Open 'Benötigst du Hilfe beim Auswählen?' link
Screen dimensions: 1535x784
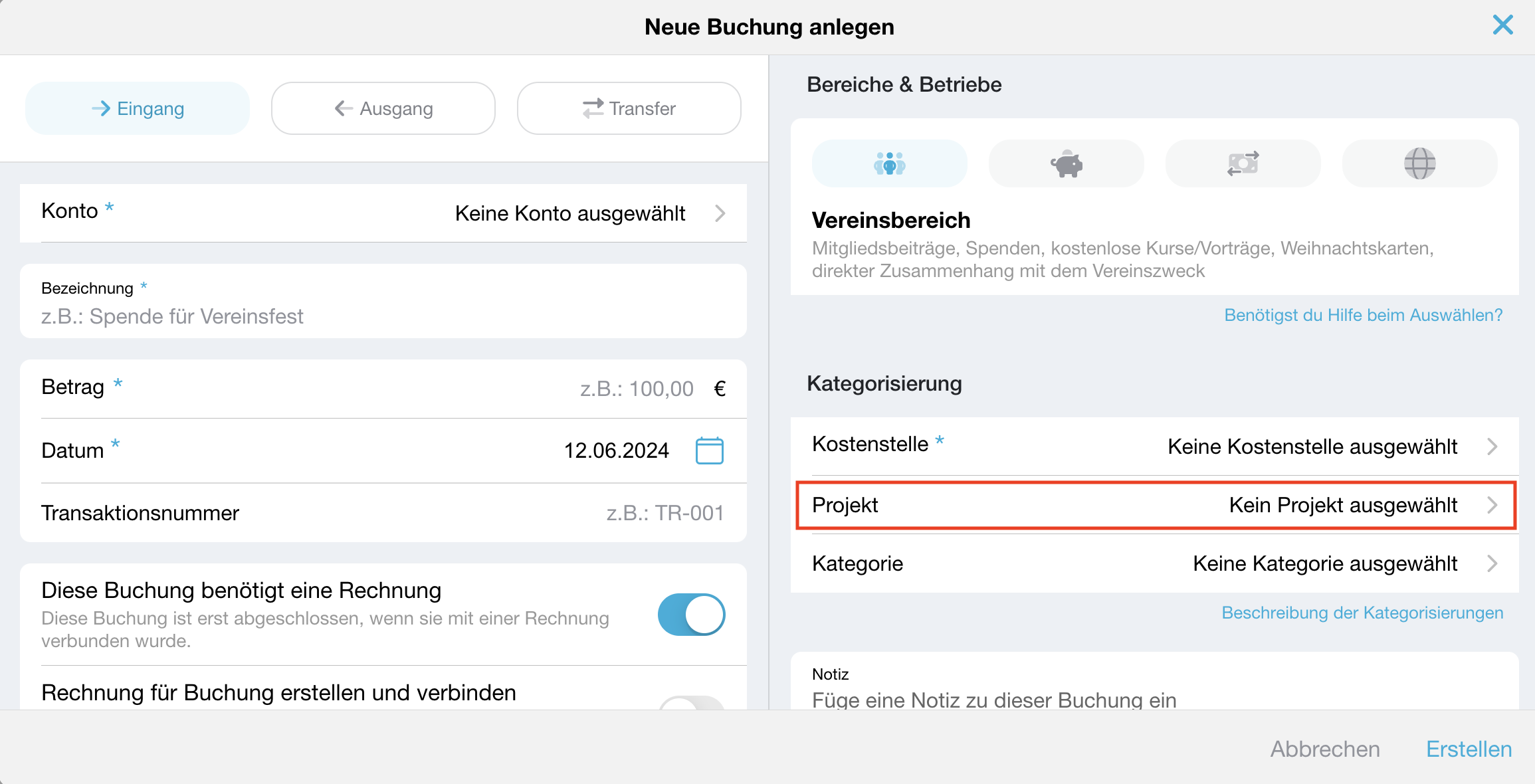click(1364, 315)
